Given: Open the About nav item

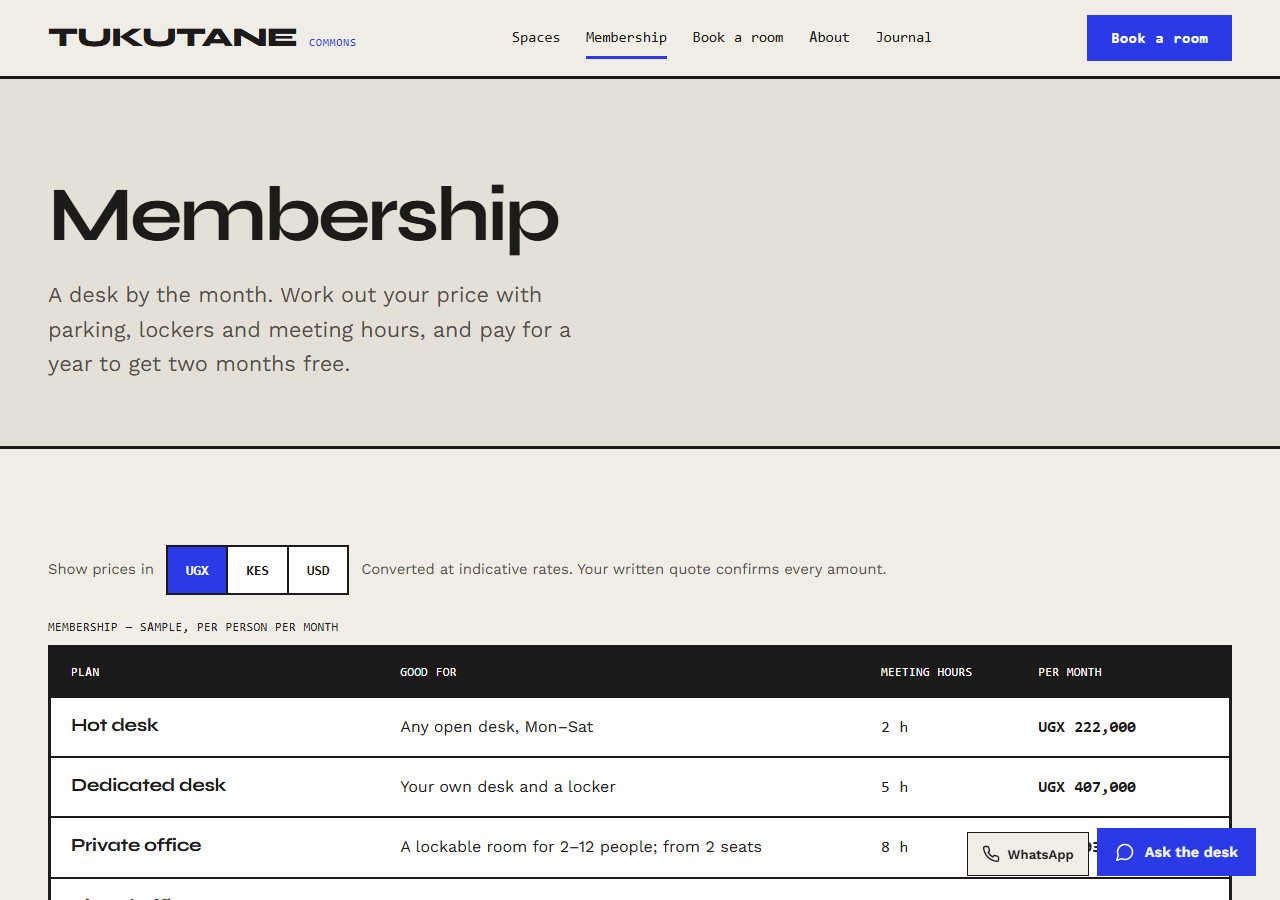Looking at the screenshot, I should point(829,38).
